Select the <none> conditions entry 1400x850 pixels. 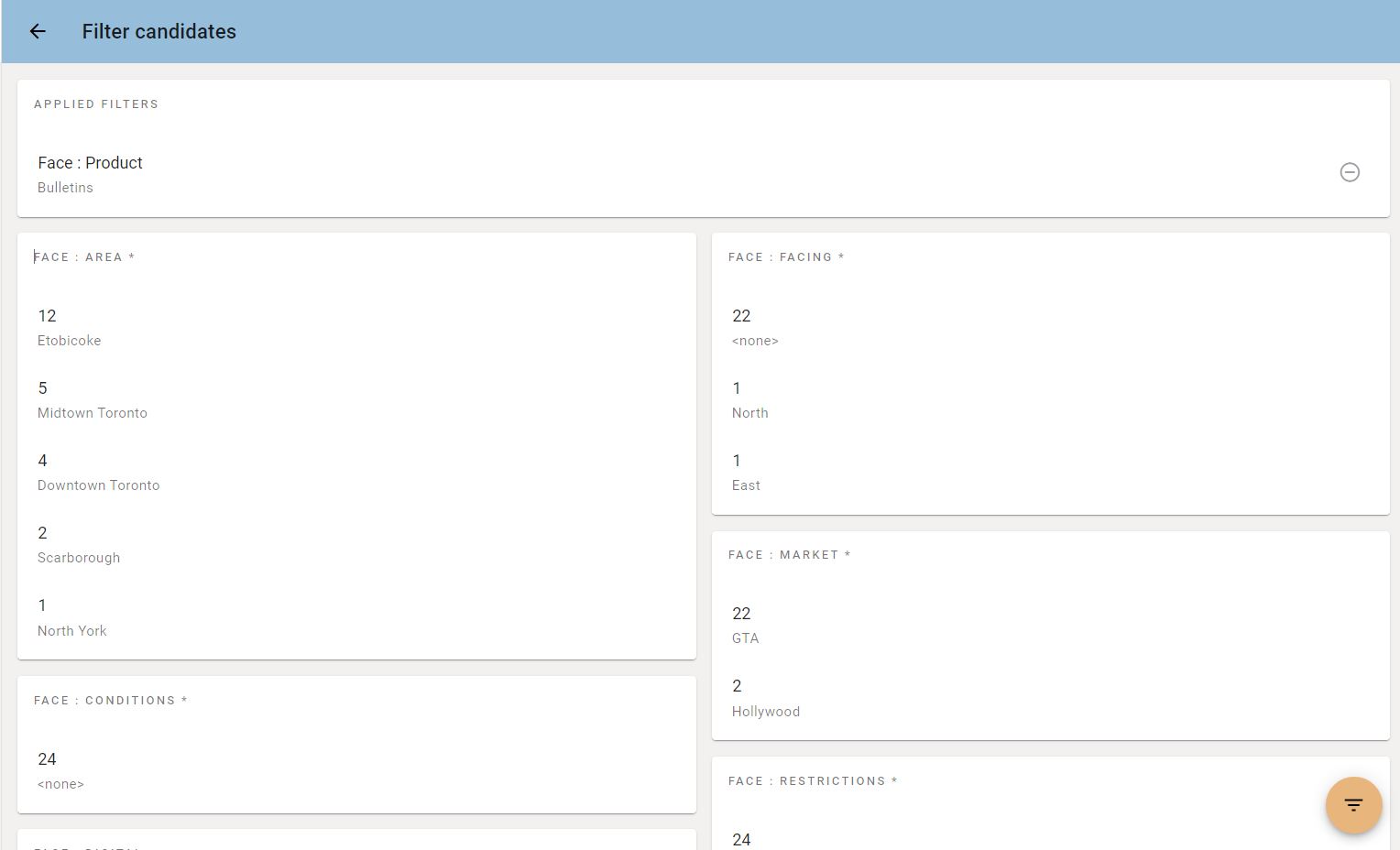[x=356, y=771]
